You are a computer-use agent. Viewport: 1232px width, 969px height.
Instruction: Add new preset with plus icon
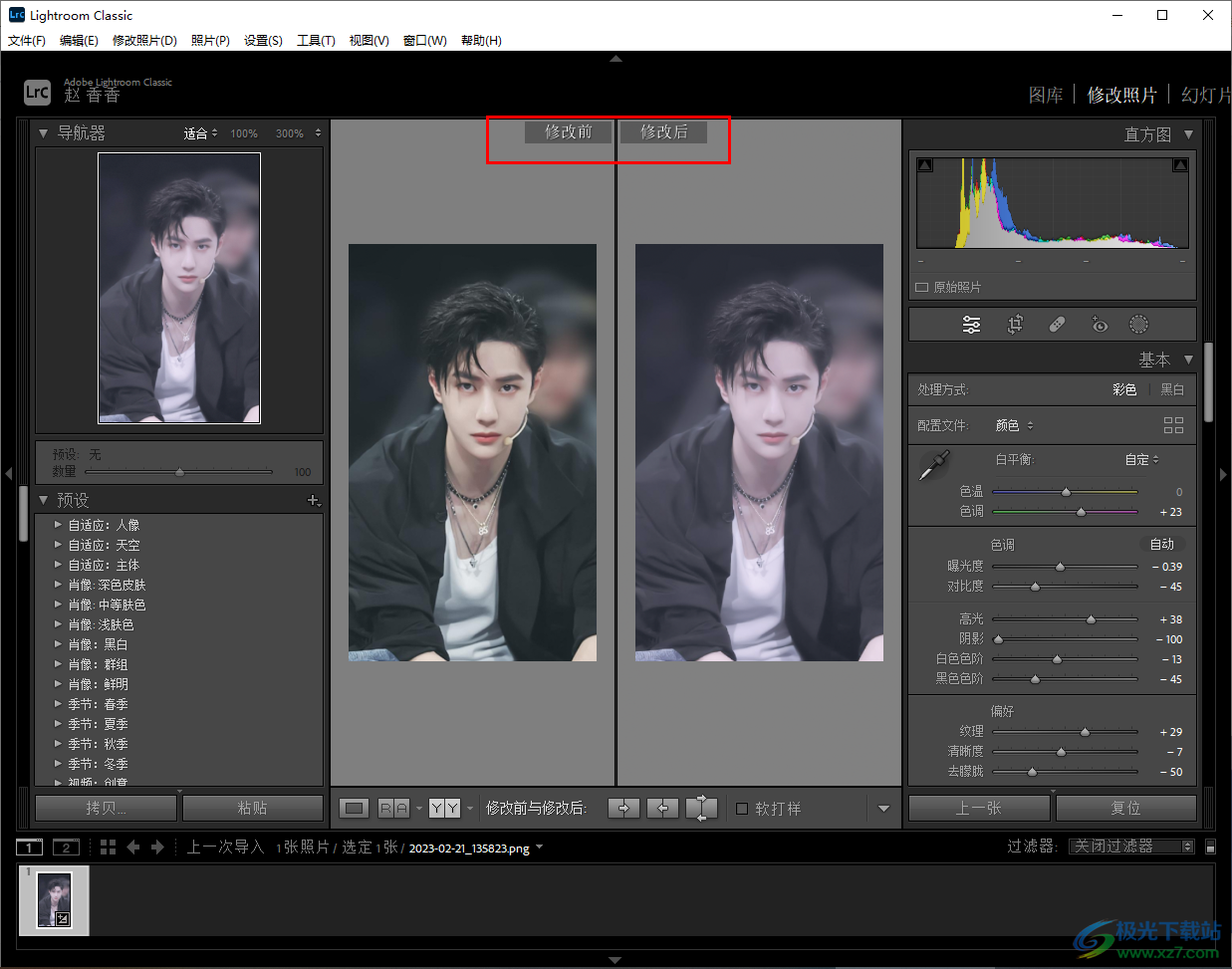(313, 500)
